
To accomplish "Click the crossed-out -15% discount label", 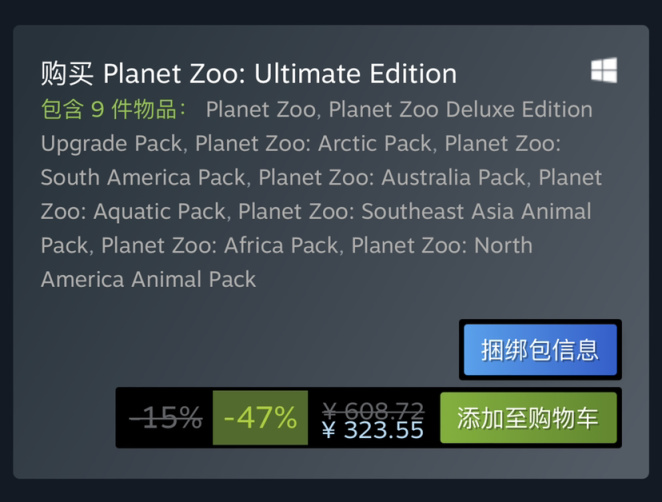I will [165, 418].
